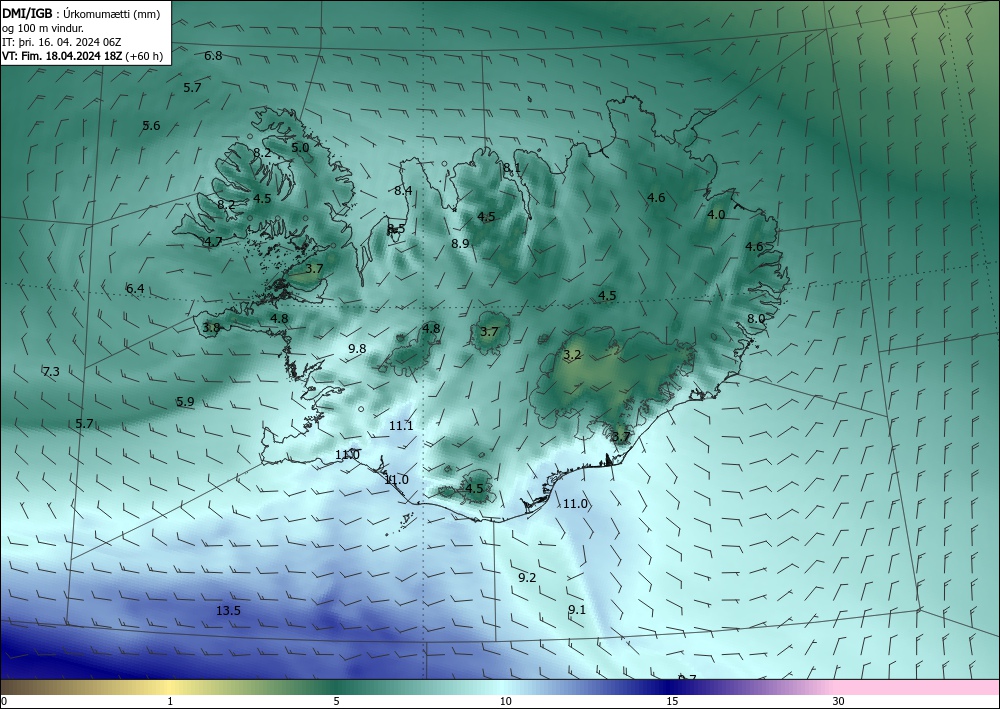Click the 11.1 value label
Viewport: 1000px width, 709px height.
coord(401,426)
